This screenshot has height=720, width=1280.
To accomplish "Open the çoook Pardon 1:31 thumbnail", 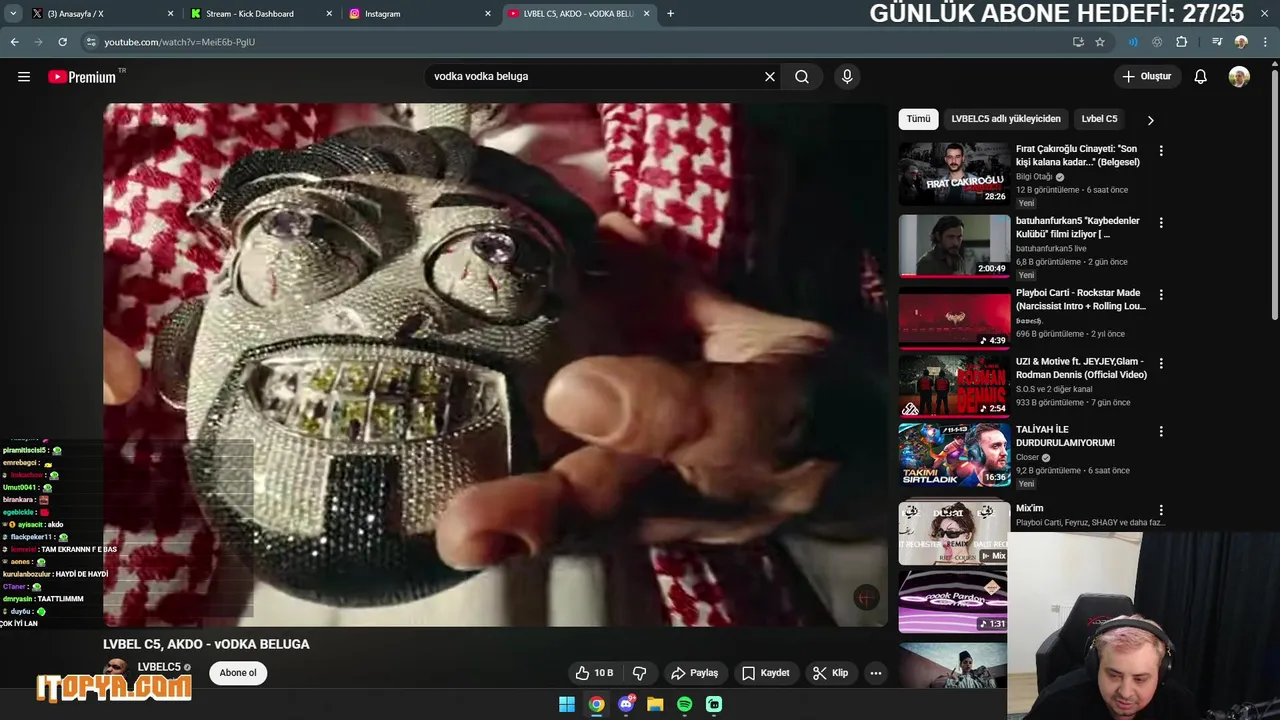I will (954, 602).
